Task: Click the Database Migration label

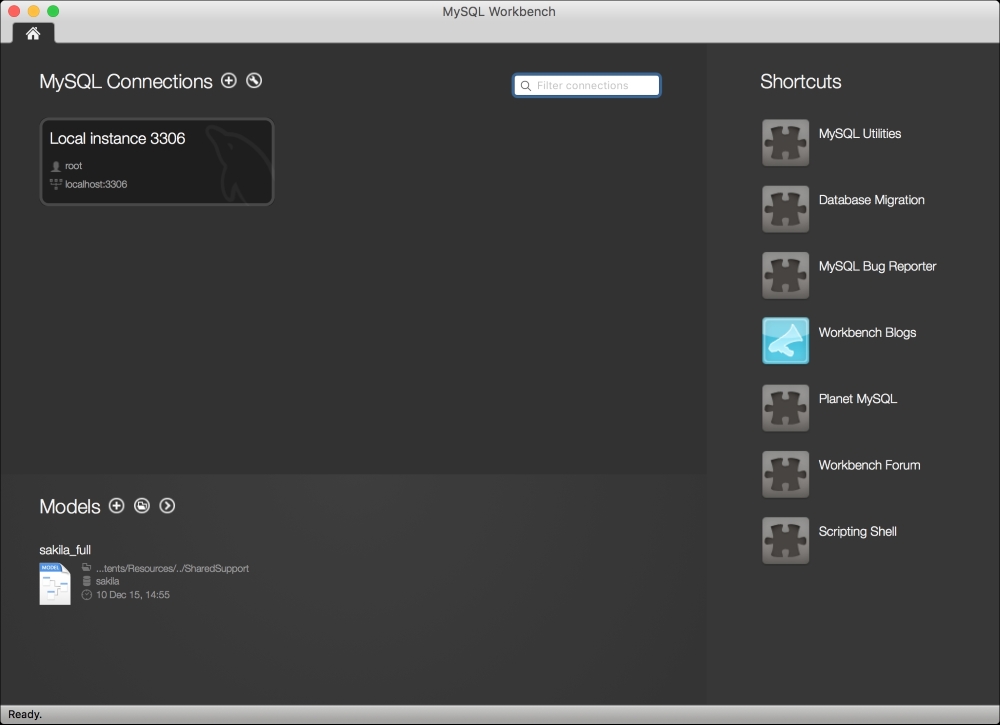Action: click(871, 200)
